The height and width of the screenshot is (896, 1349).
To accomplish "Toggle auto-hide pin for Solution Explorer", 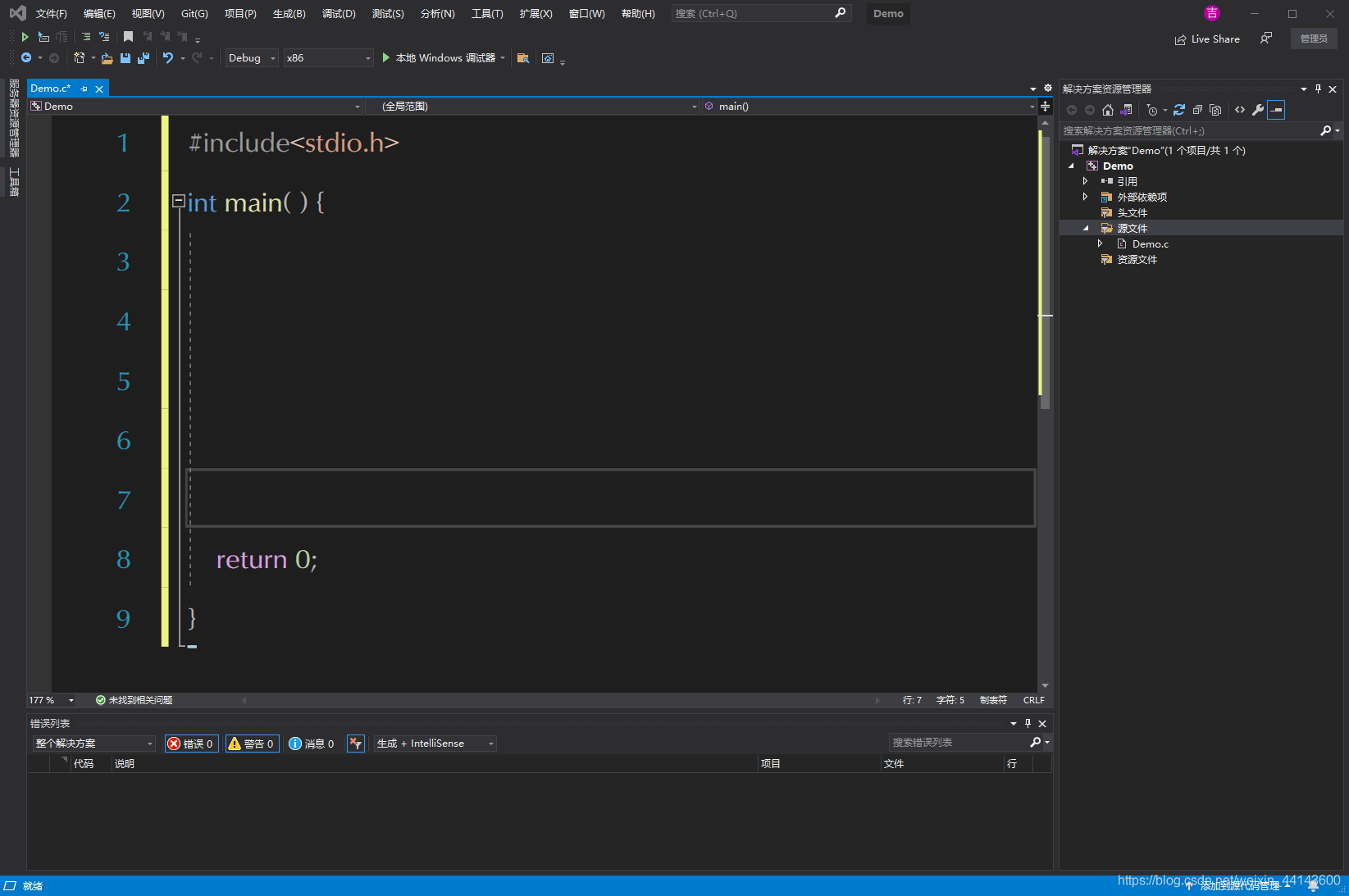I will point(1318,89).
